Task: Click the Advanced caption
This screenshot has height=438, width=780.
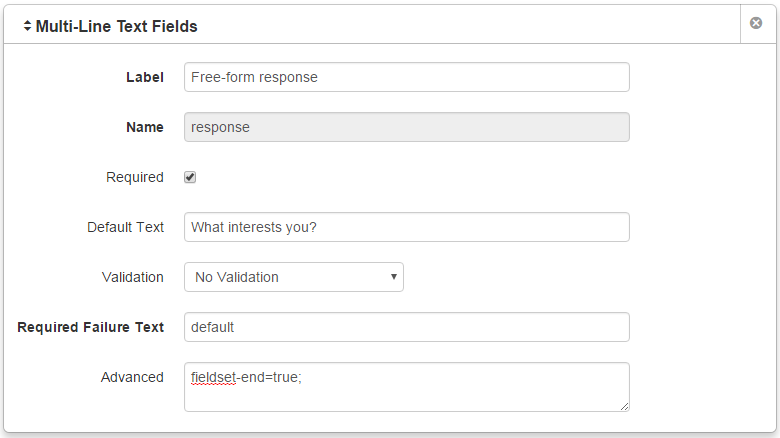Action: [132, 377]
